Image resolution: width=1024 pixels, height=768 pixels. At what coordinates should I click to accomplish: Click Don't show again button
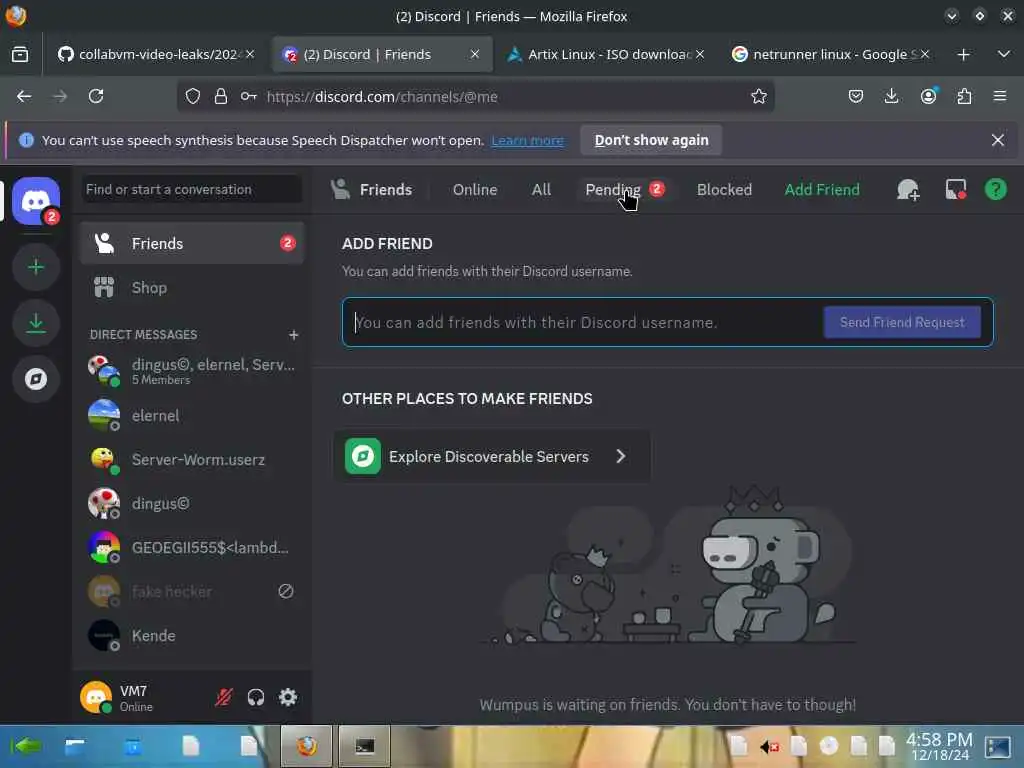651,140
